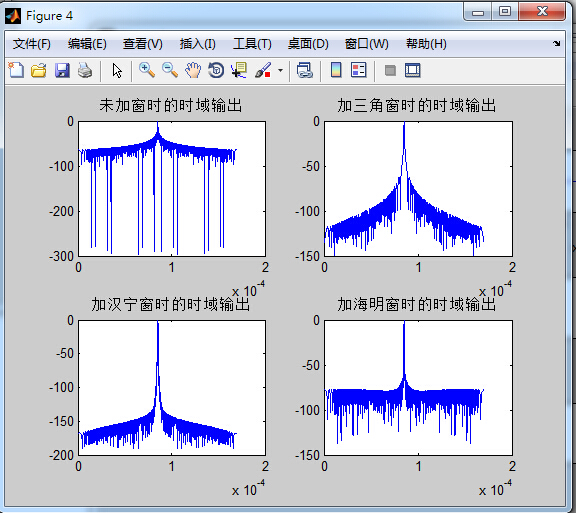The width and height of the screenshot is (576, 513).
Task: Toggle the Brush data tool
Action: 263,70
